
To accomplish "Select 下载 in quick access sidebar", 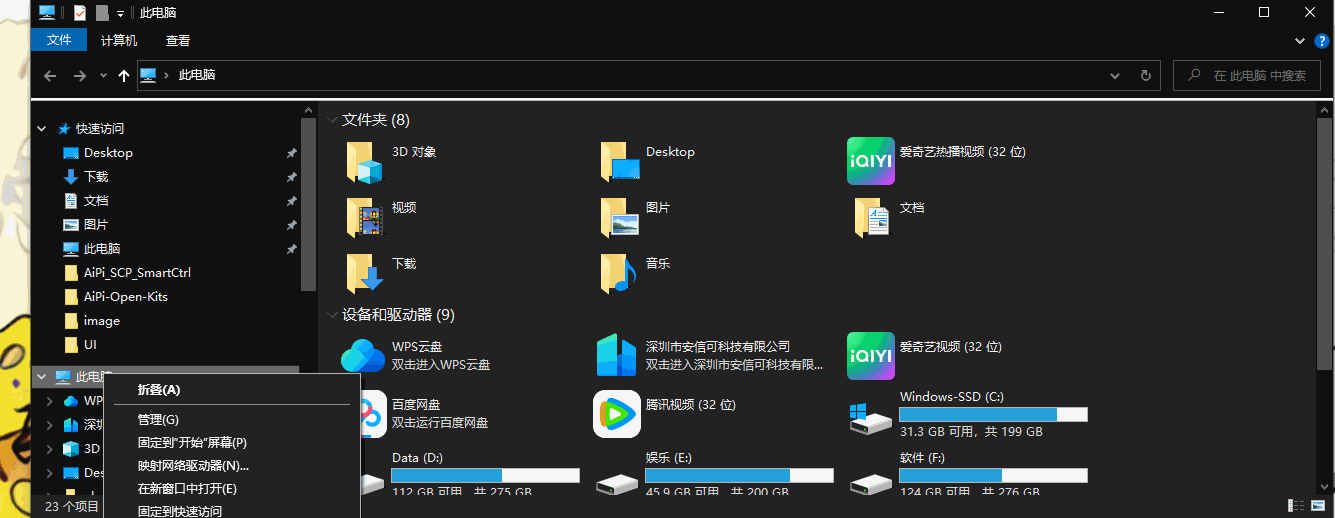I will pyautogui.click(x=96, y=177).
